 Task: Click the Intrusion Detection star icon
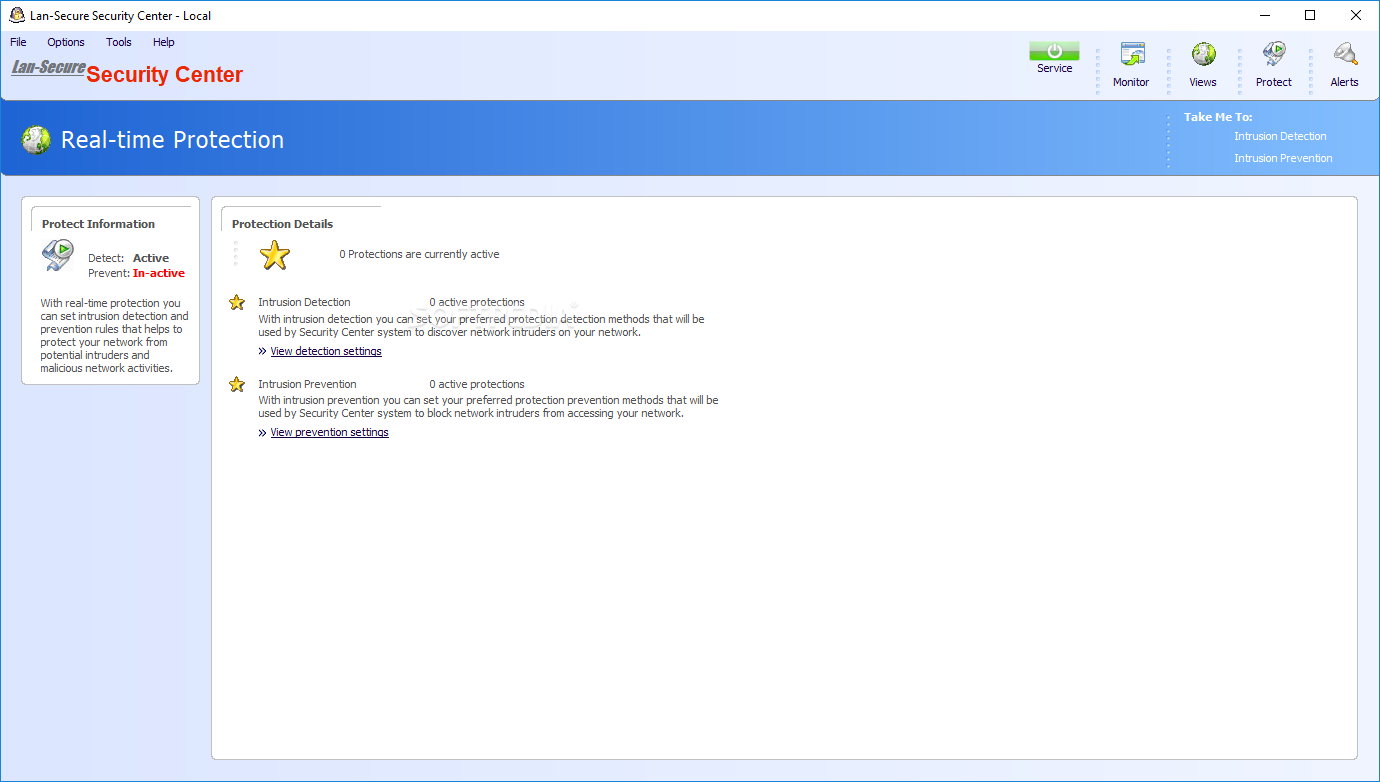[x=237, y=302]
